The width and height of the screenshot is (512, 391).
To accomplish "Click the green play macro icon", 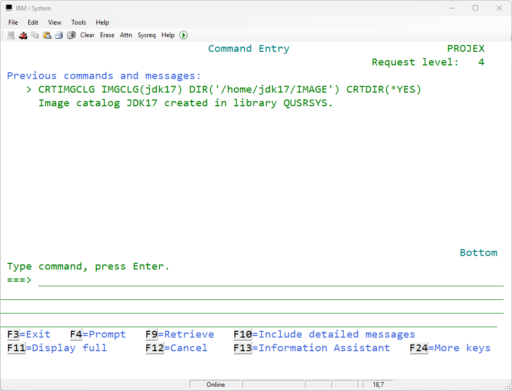I will 183,35.
